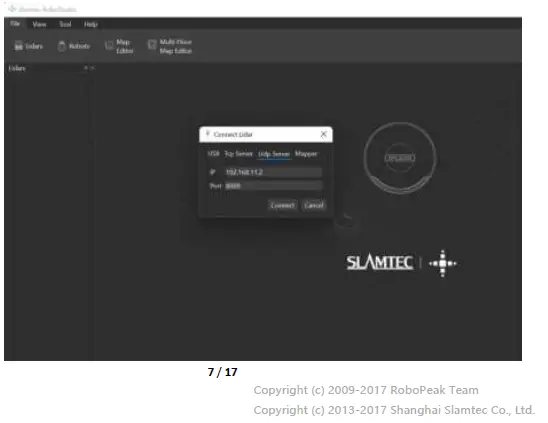Screen dimensions: 548x423
Task: Close the Connect Lidar dialog
Action: point(323,134)
